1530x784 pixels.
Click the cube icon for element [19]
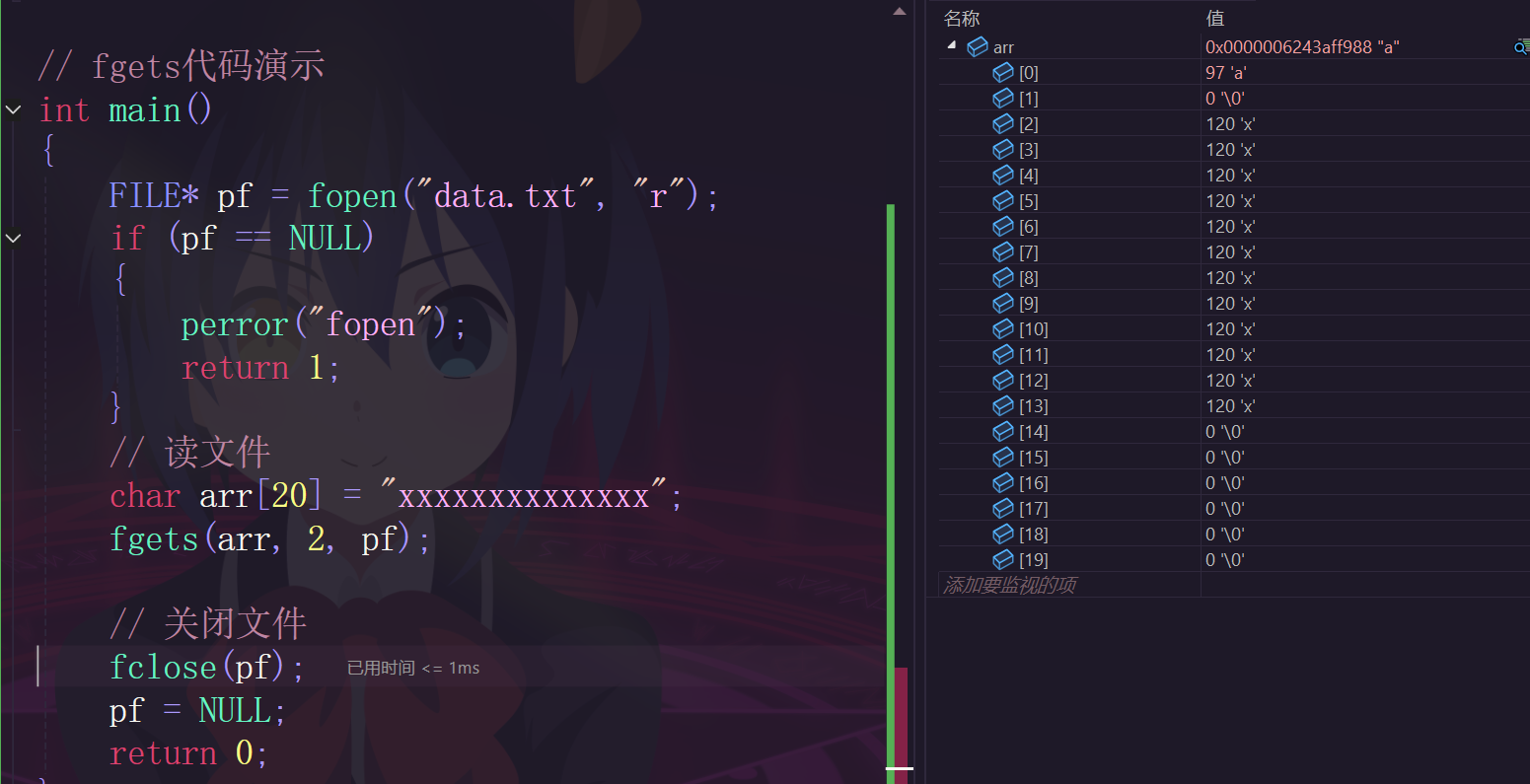click(x=1003, y=559)
